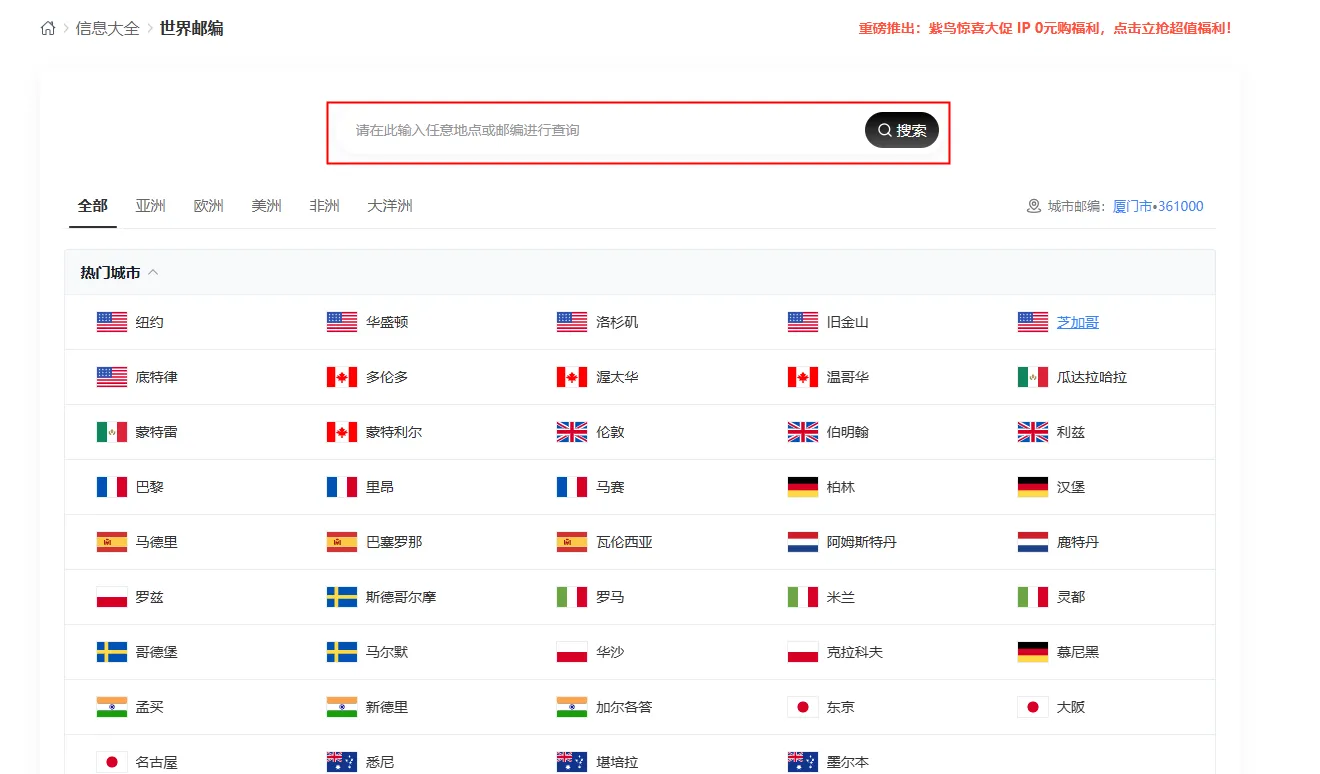Viewport: 1320px width, 774px height.
Task: Select the 温哥华 city entry
Action: tap(848, 377)
